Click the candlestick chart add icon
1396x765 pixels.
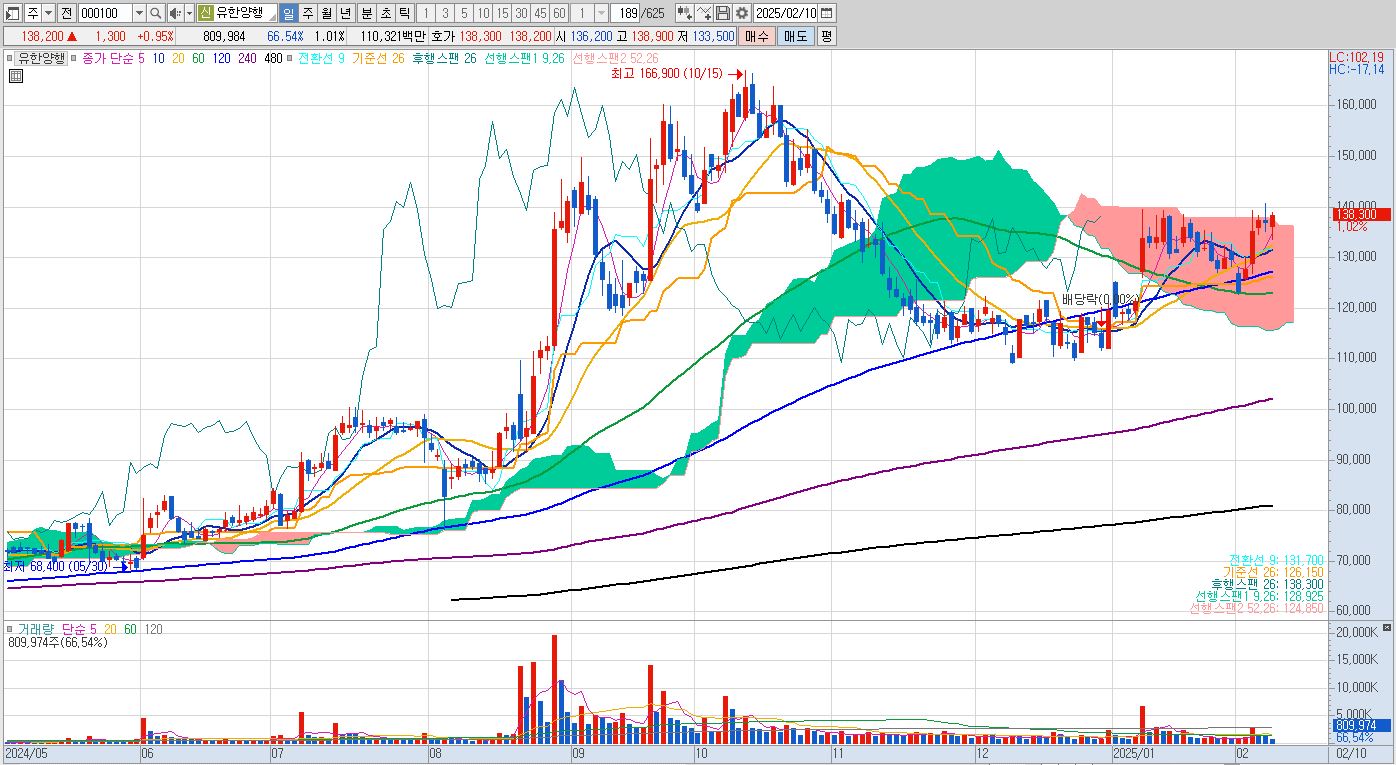click(684, 13)
